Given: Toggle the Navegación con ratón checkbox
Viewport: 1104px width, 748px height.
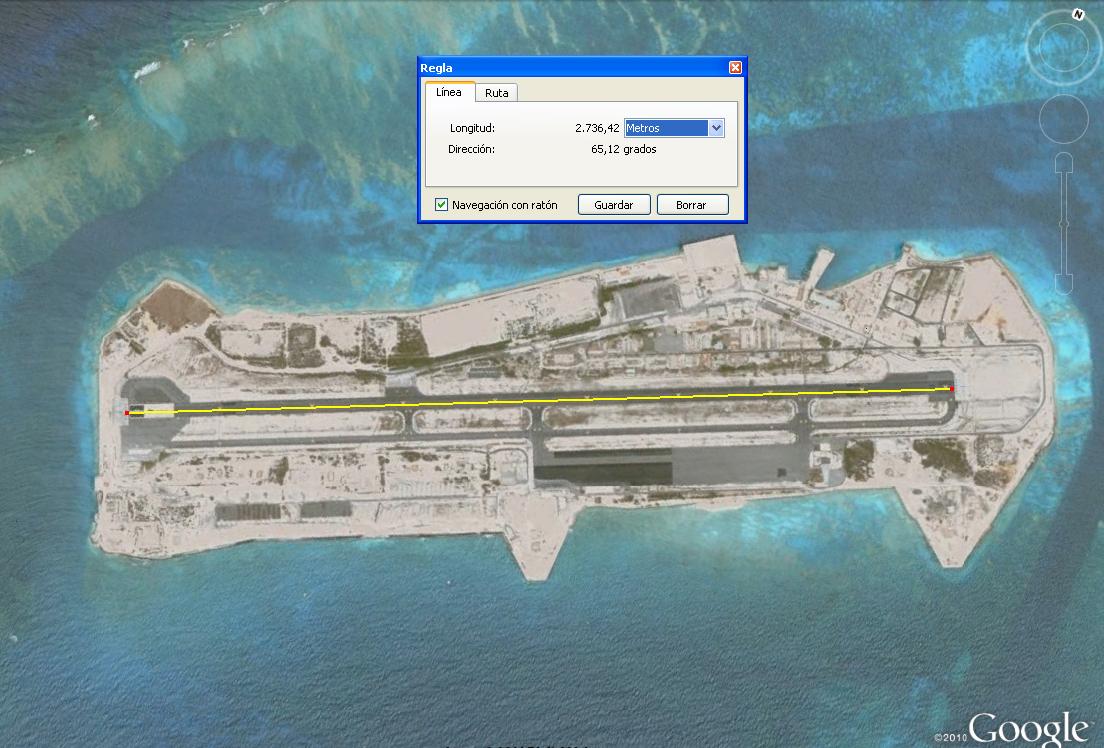Looking at the screenshot, I should [442, 205].
